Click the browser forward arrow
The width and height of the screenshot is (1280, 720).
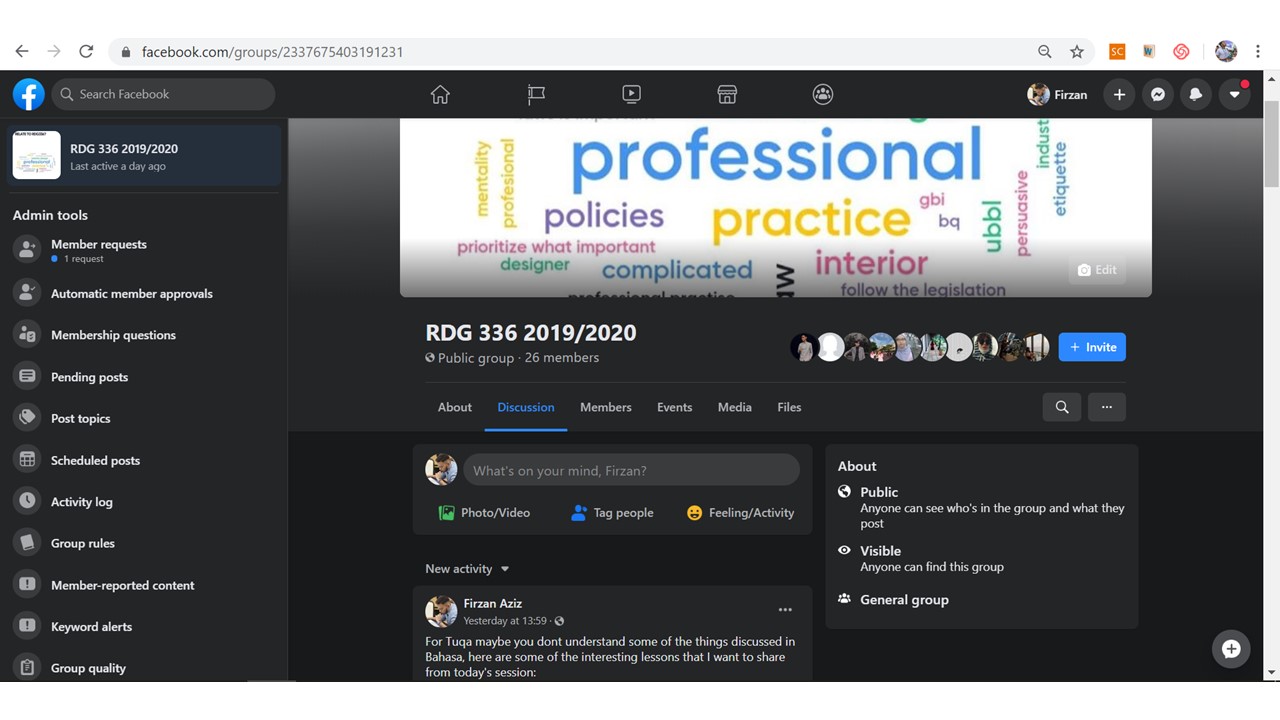[54, 51]
